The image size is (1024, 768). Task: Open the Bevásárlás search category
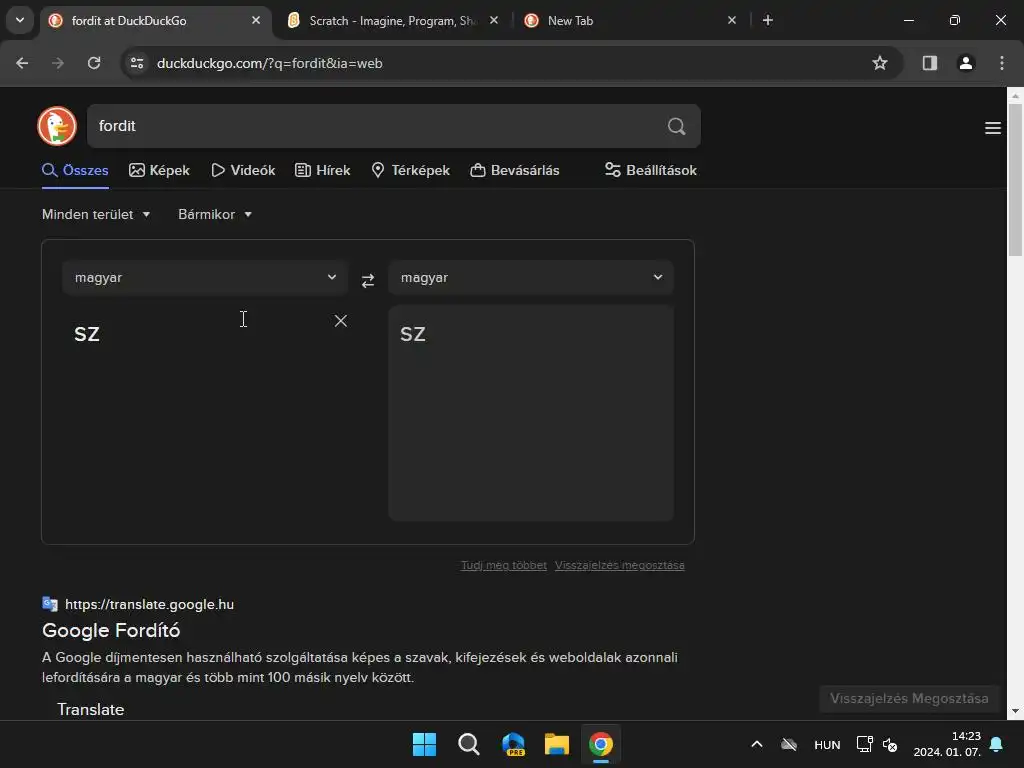coord(515,170)
